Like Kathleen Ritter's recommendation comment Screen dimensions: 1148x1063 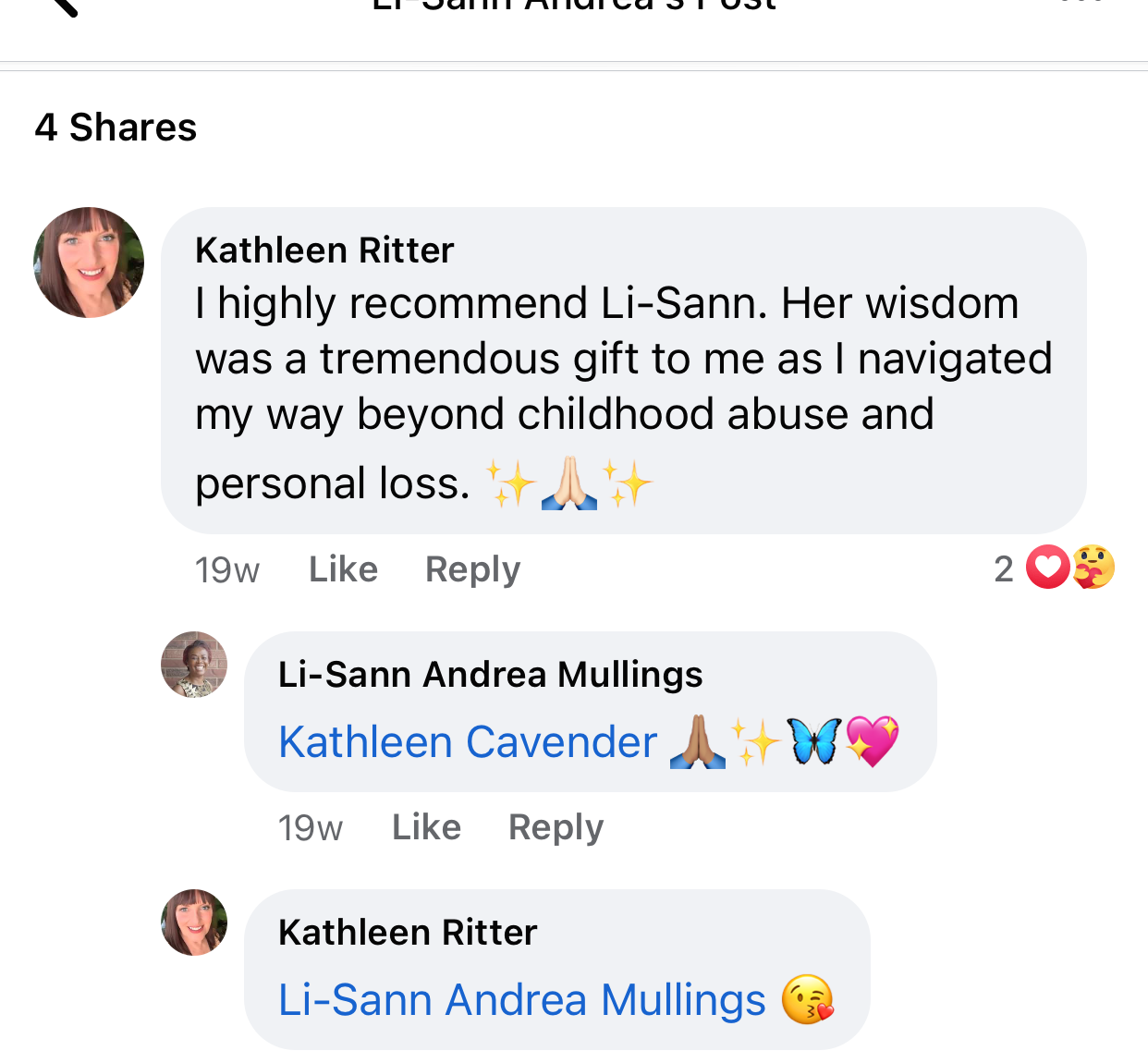(x=343, y=569)
